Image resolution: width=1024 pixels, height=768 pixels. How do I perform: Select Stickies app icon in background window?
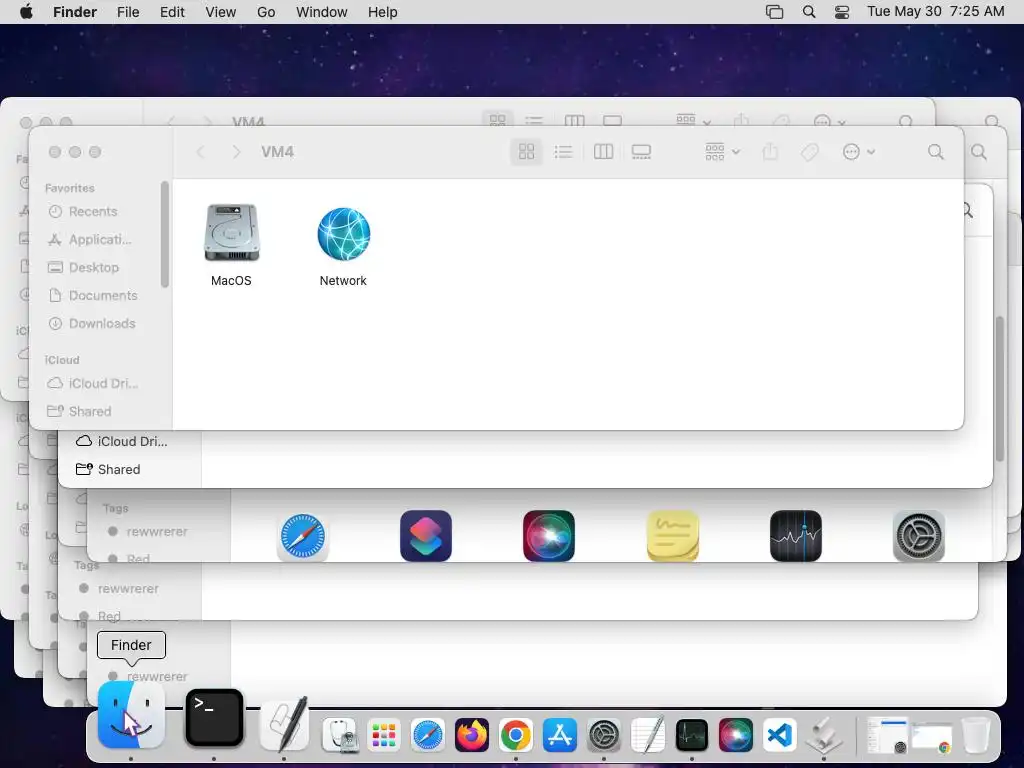tap(673, 536)
